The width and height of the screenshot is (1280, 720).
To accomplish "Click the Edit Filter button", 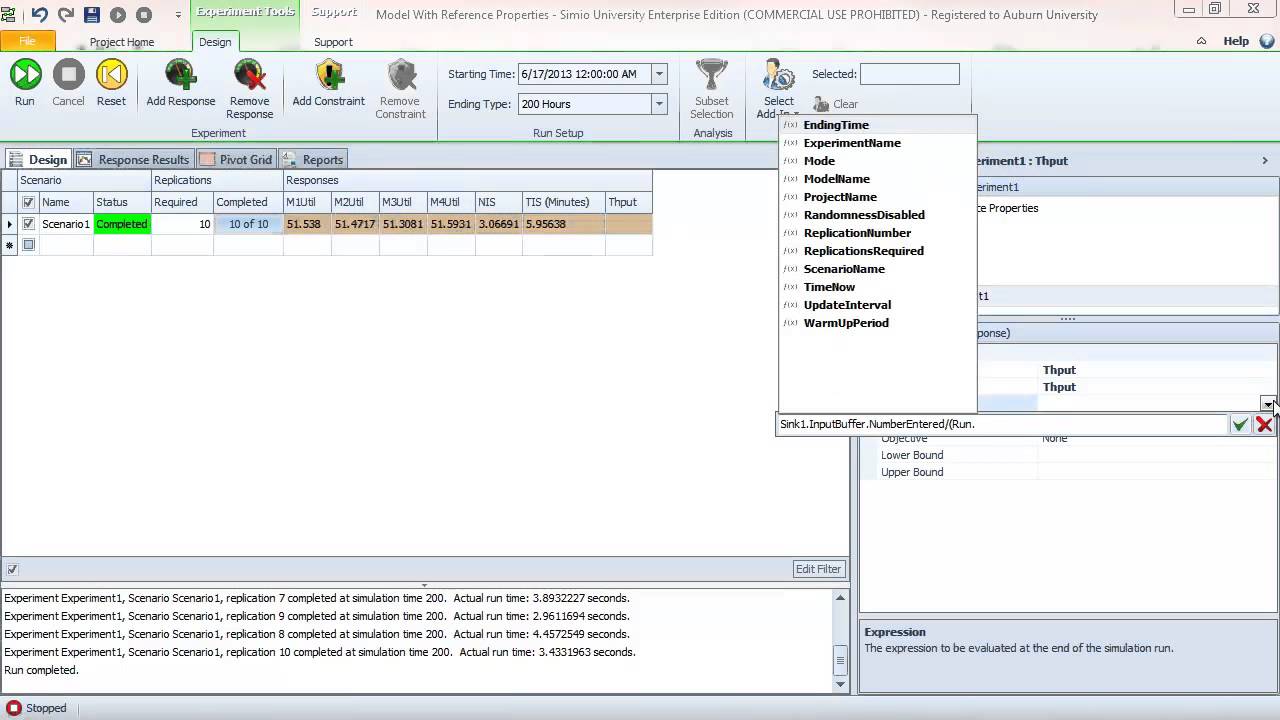I will click(x=818, y=569).
